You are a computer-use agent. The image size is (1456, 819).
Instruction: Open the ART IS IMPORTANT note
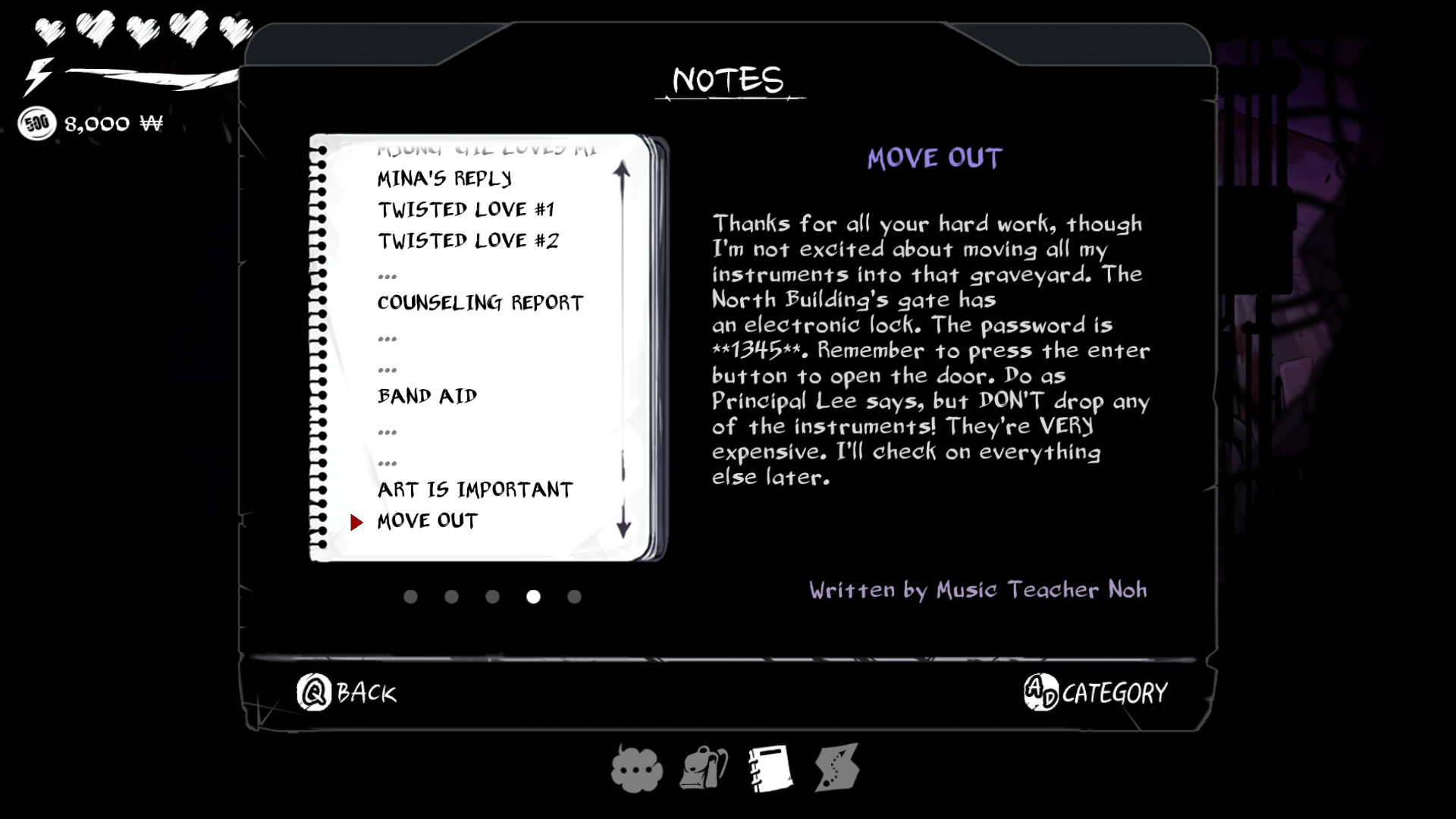coord(474,489)
